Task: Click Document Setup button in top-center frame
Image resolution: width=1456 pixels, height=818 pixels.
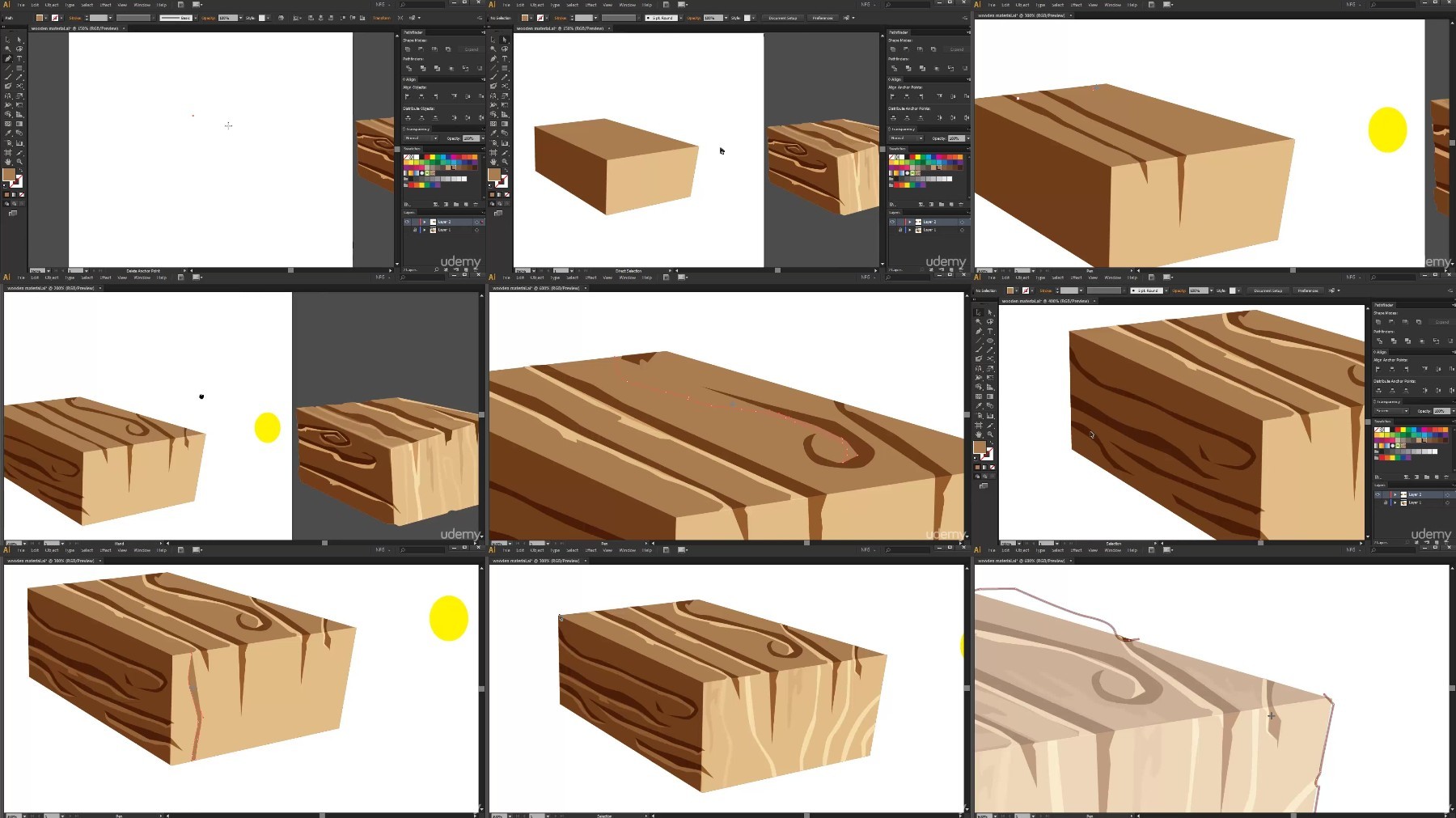Action: [782, 18]
